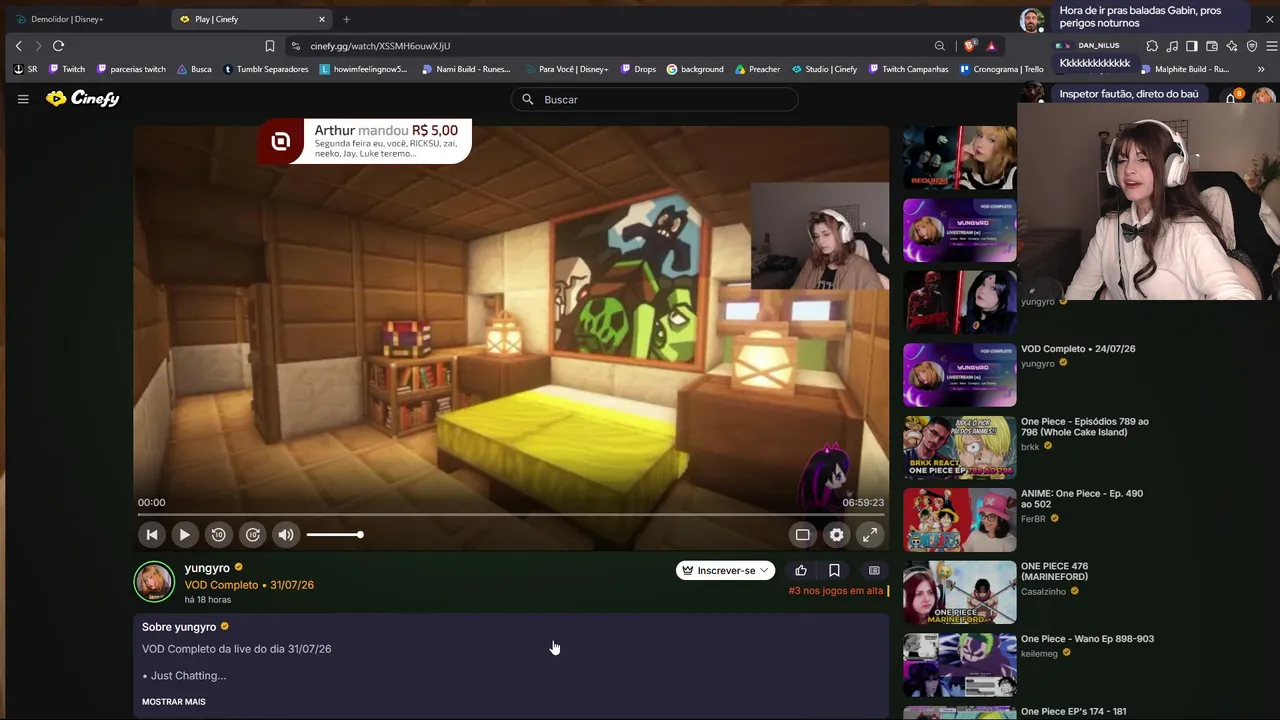
Task: Open the parcerias twitch bookmark
Action: (x=131, y=69)
